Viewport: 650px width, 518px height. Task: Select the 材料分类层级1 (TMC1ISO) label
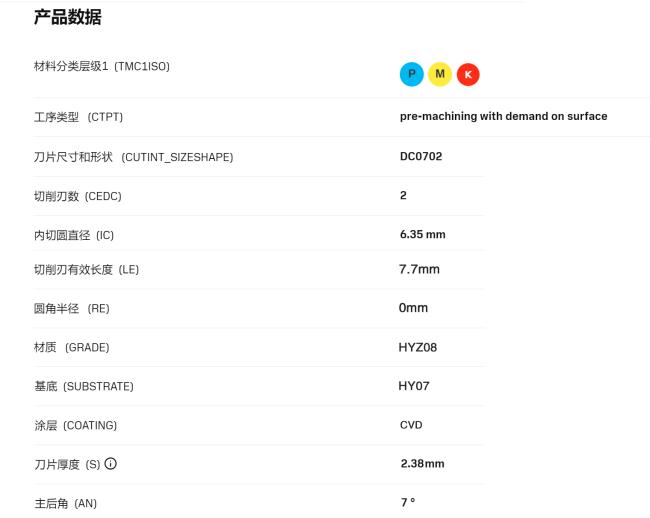tap(101, 66)
